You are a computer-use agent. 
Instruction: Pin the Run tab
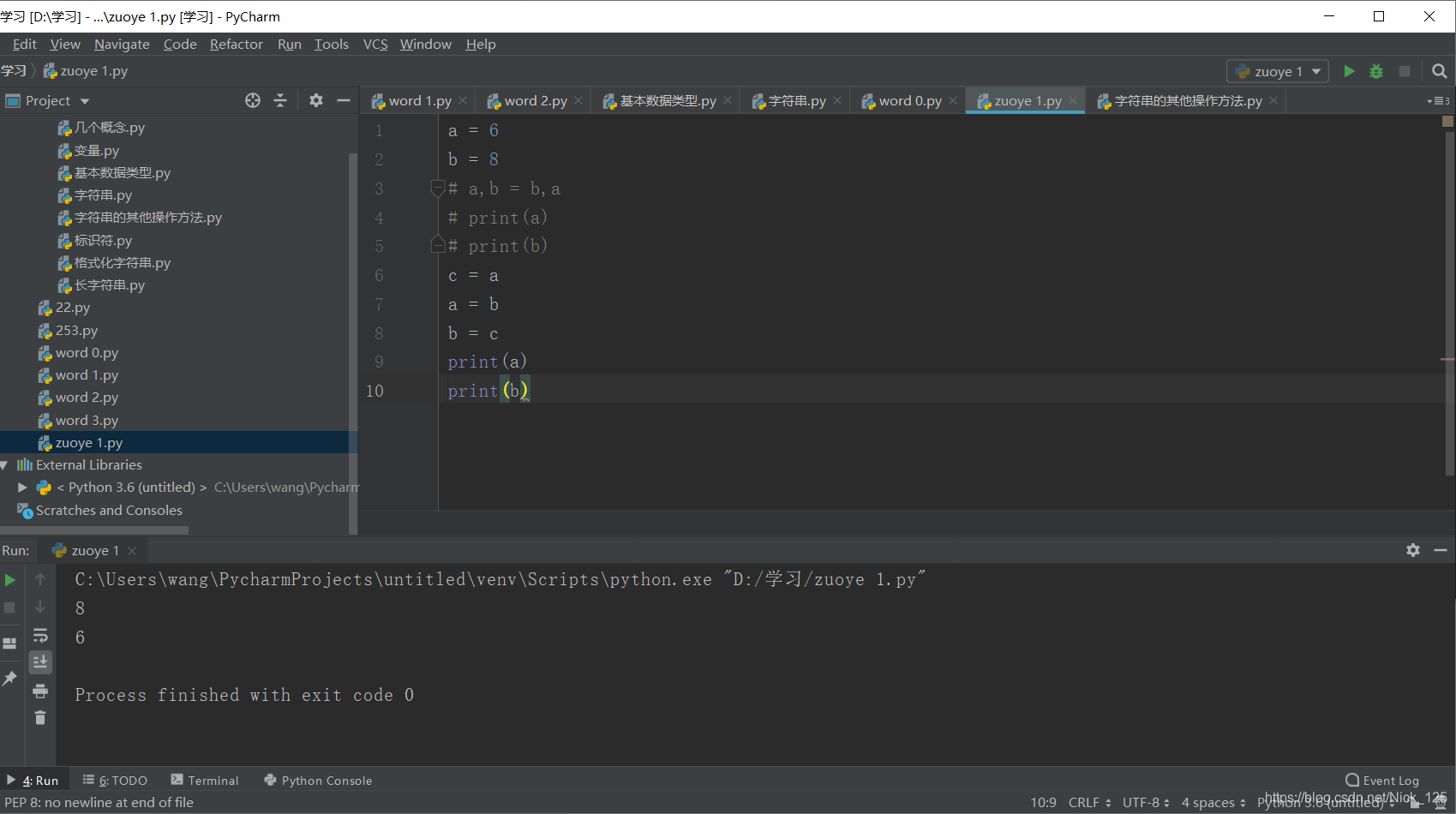(10, 678)
